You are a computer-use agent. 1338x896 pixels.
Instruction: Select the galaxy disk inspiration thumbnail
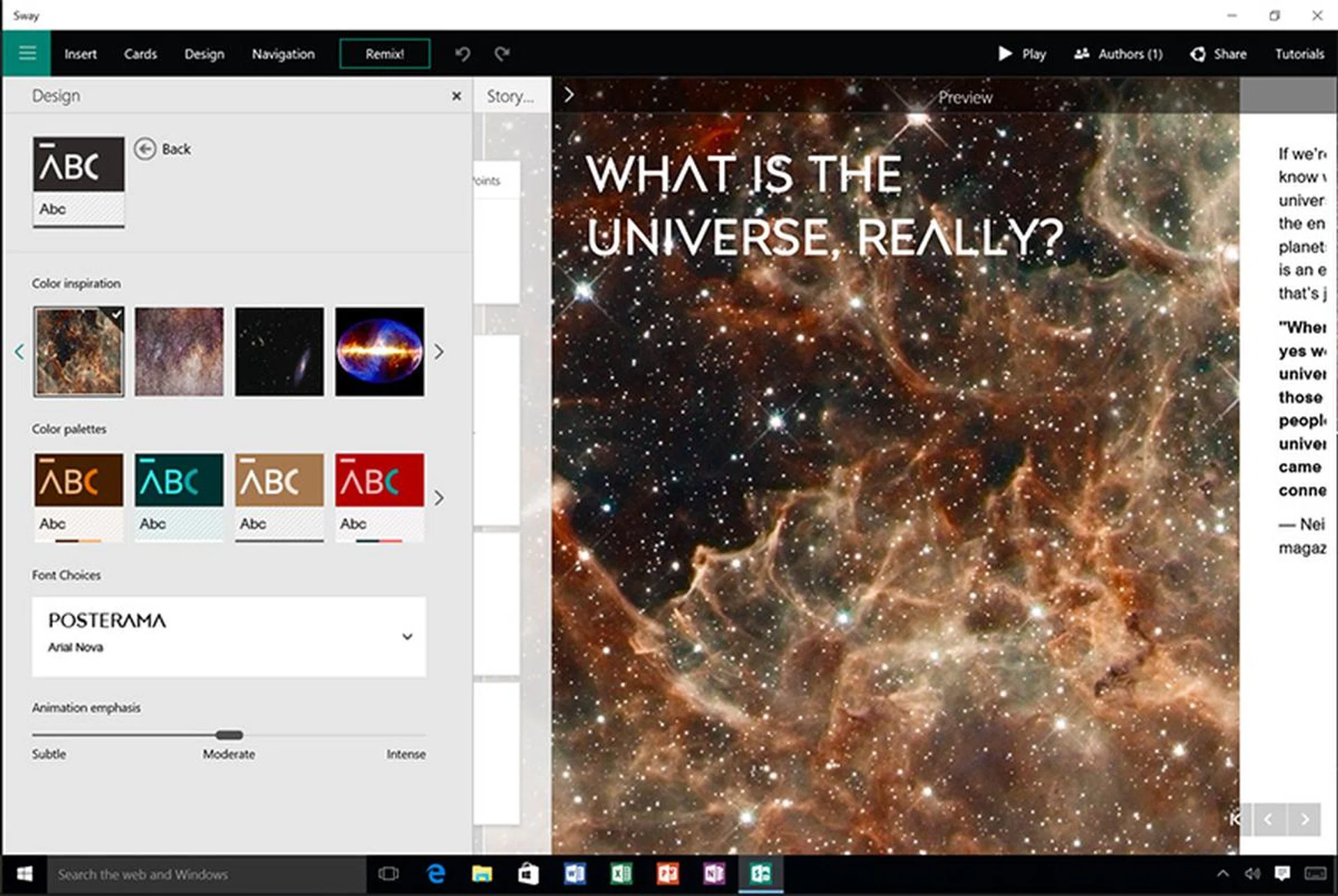pos(279,352)
